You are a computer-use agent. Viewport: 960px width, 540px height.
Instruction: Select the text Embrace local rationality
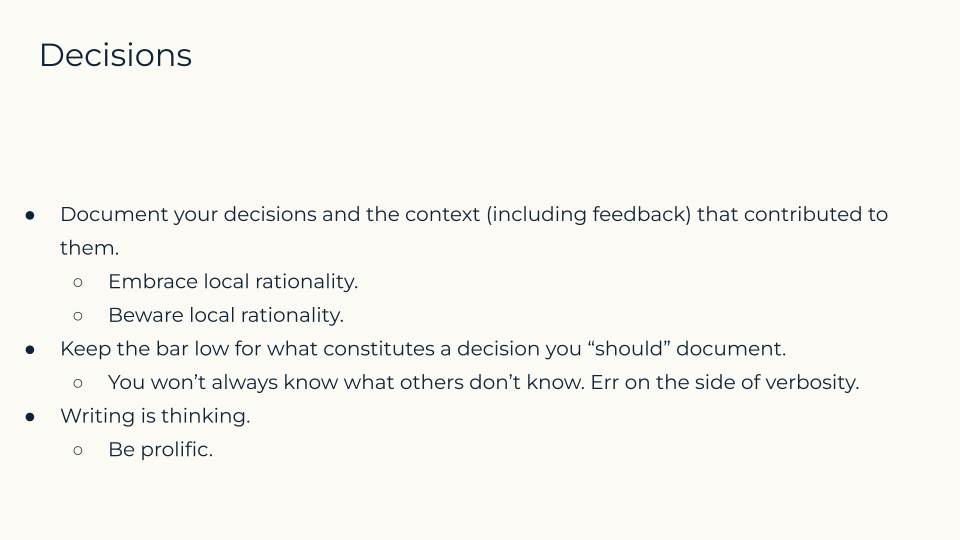point(233,282)
